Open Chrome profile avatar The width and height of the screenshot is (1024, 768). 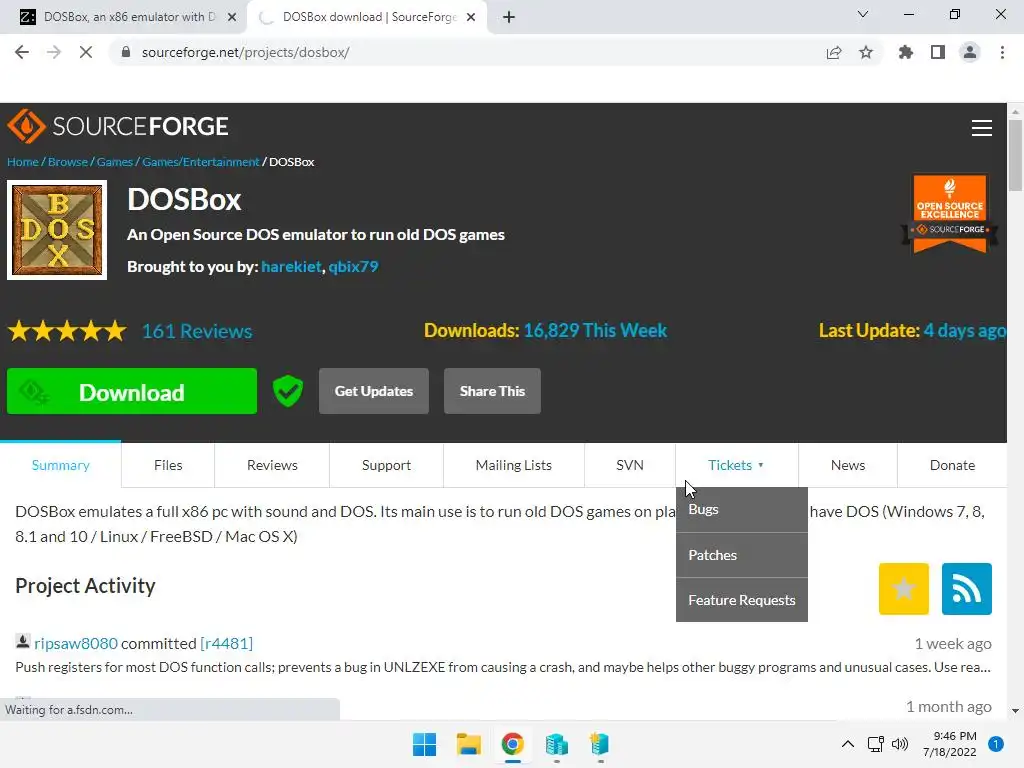970,52
